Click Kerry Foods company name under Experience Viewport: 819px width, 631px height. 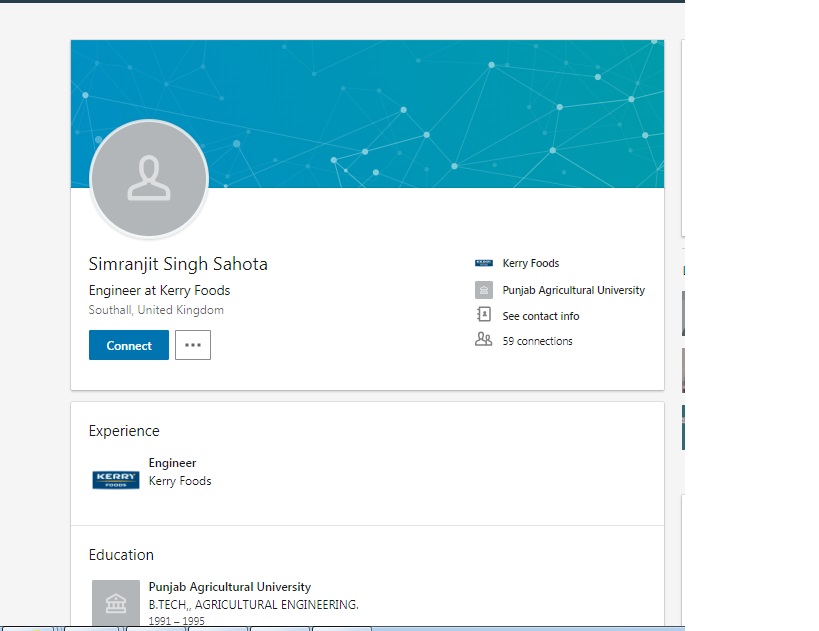click(180, 481)
